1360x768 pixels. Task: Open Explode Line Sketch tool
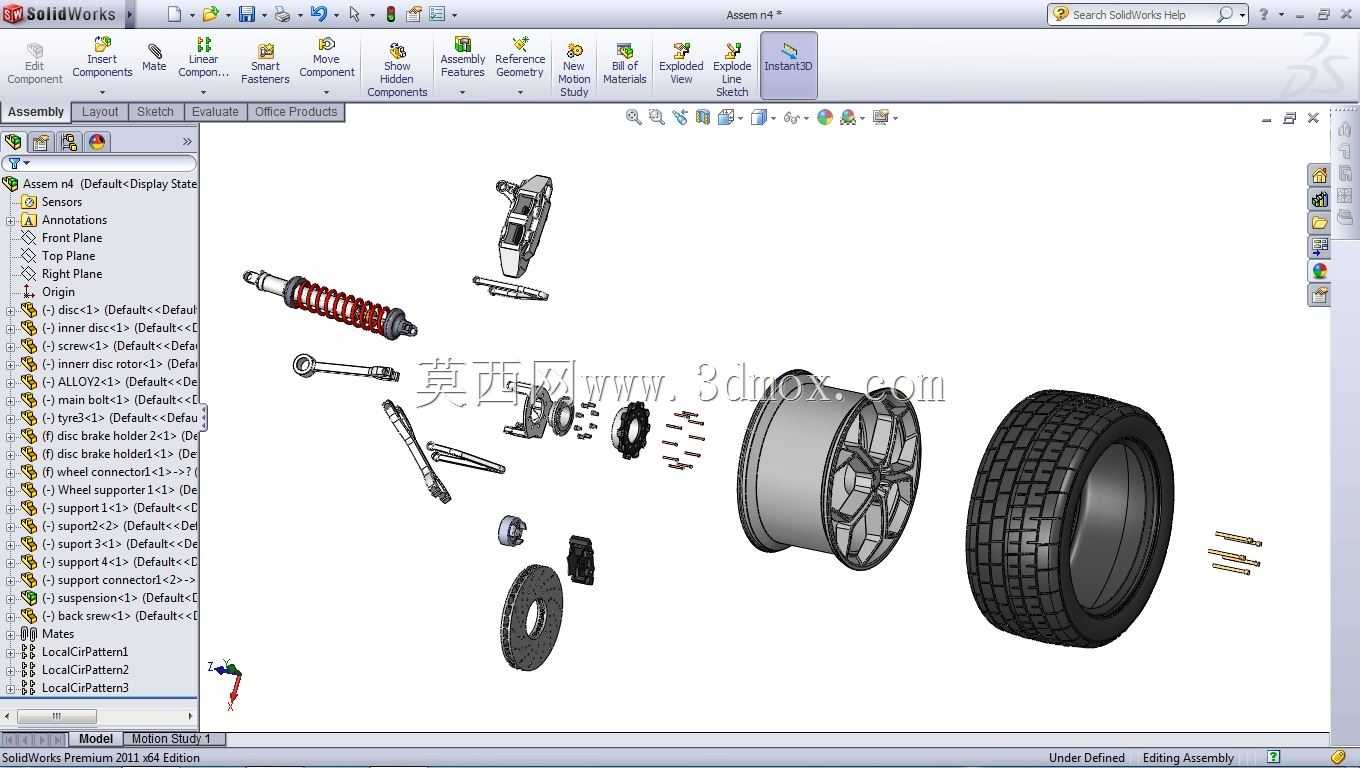point(732,70)
